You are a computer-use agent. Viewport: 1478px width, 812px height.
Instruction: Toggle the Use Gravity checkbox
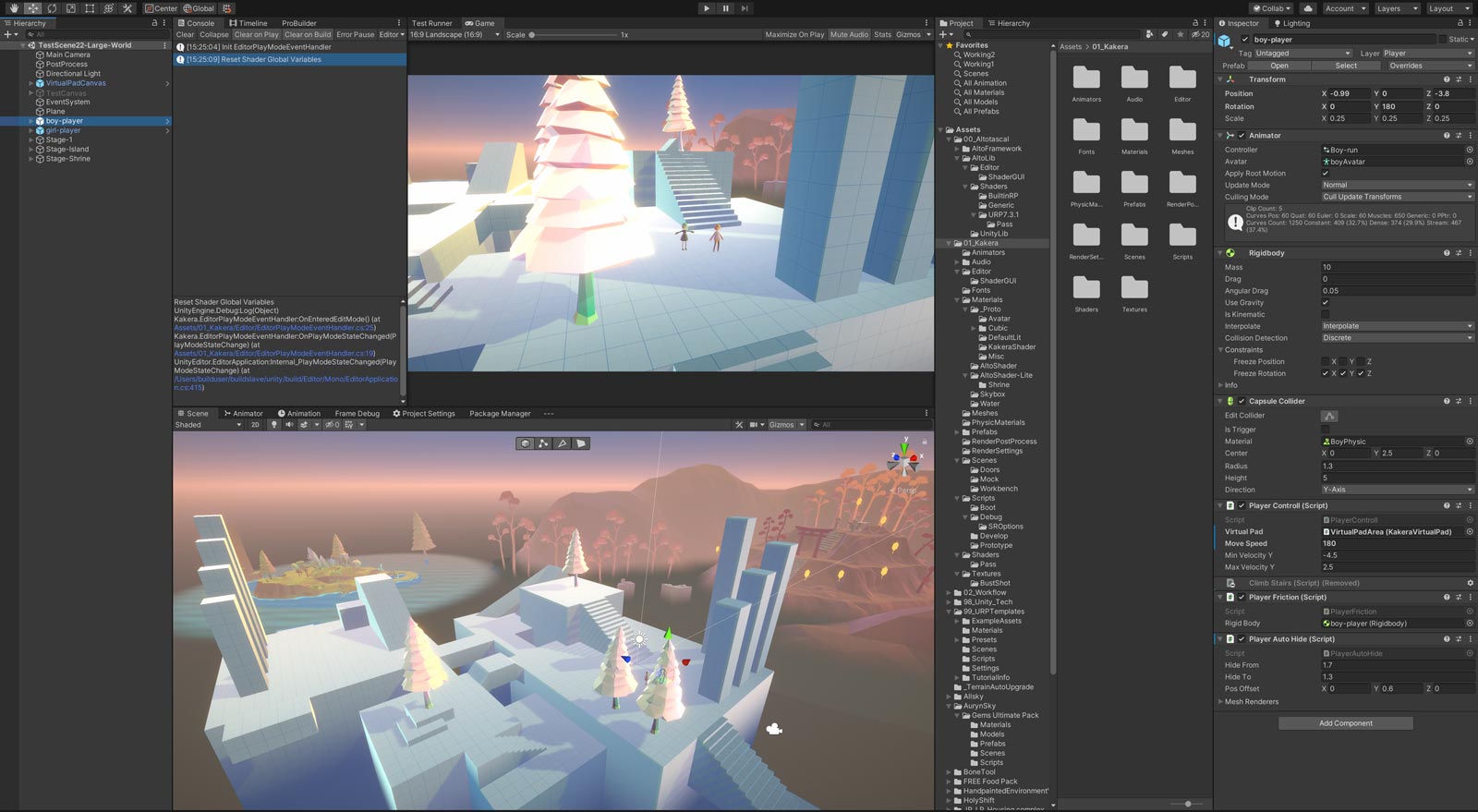(x=1326, y=303)
